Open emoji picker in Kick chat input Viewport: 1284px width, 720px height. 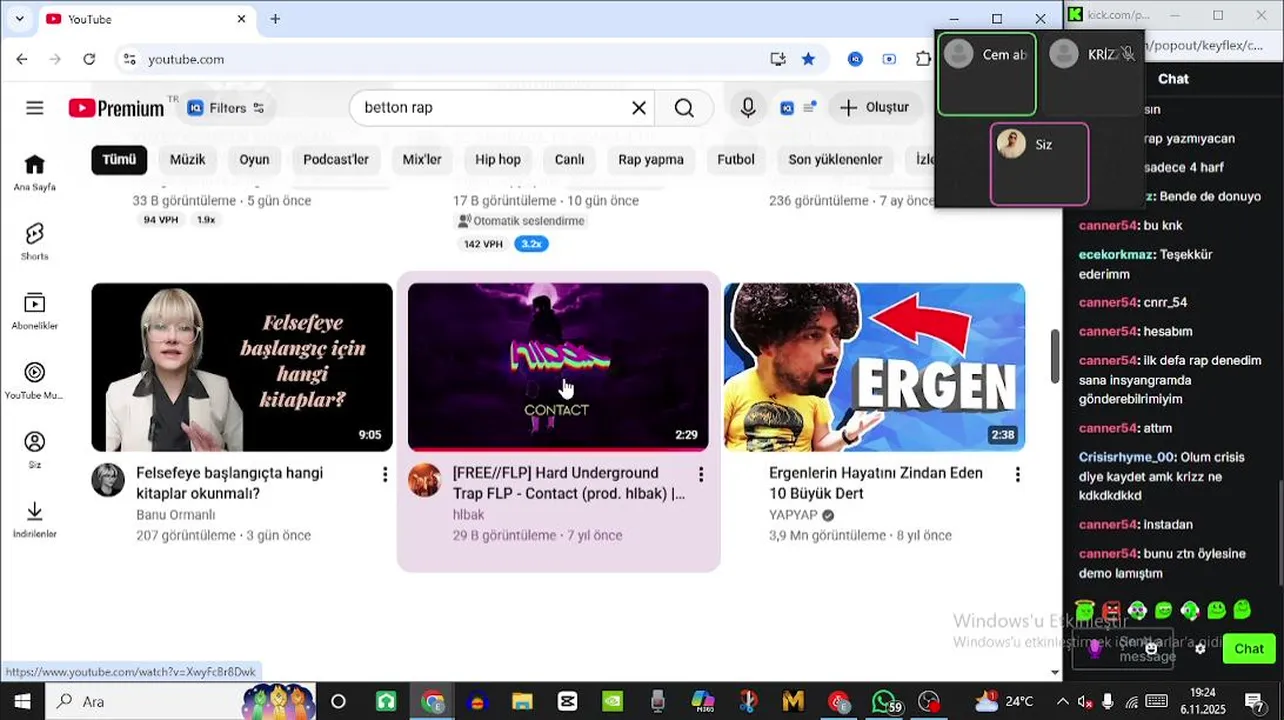click(x=1151, y=648)
